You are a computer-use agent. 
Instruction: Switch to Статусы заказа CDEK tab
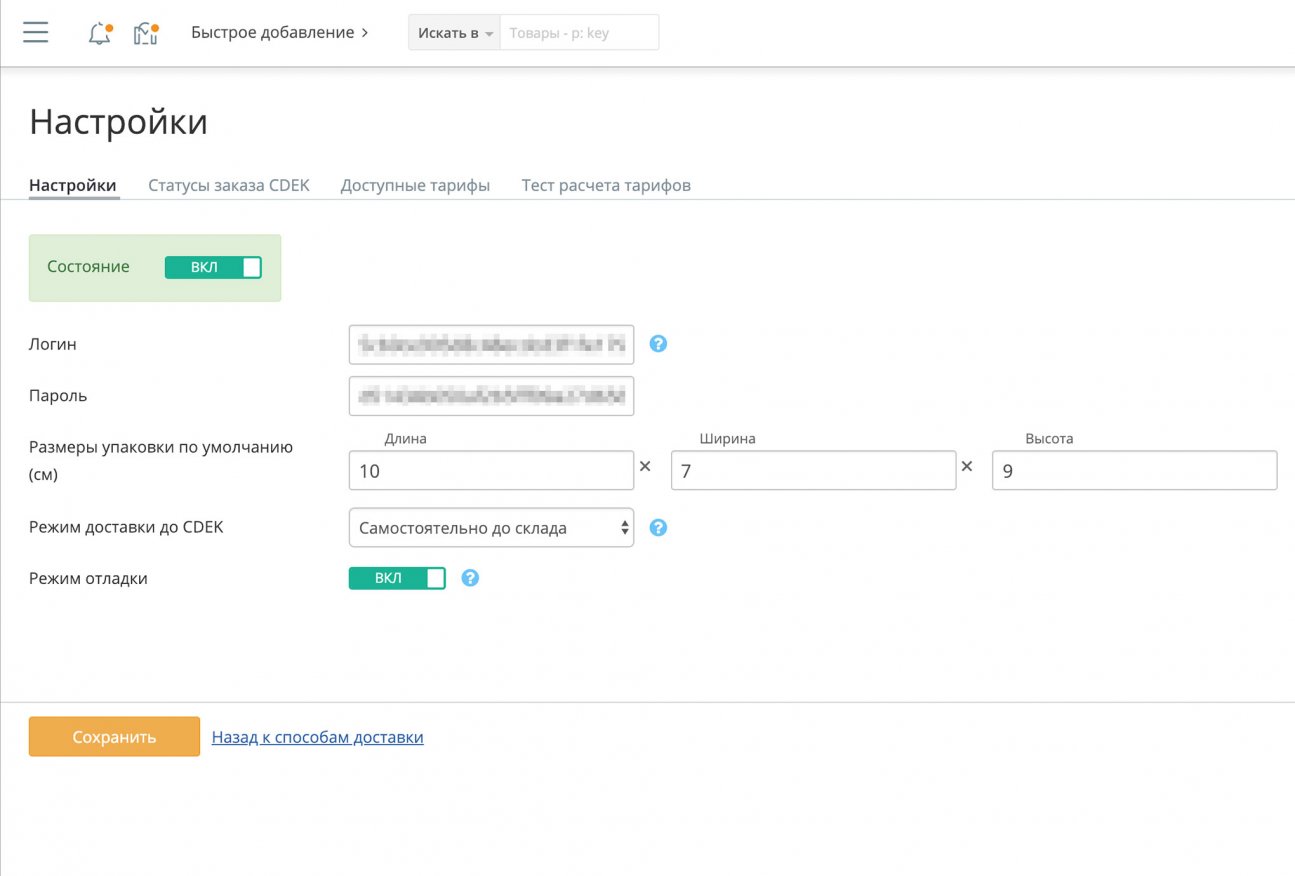point(229,186)
